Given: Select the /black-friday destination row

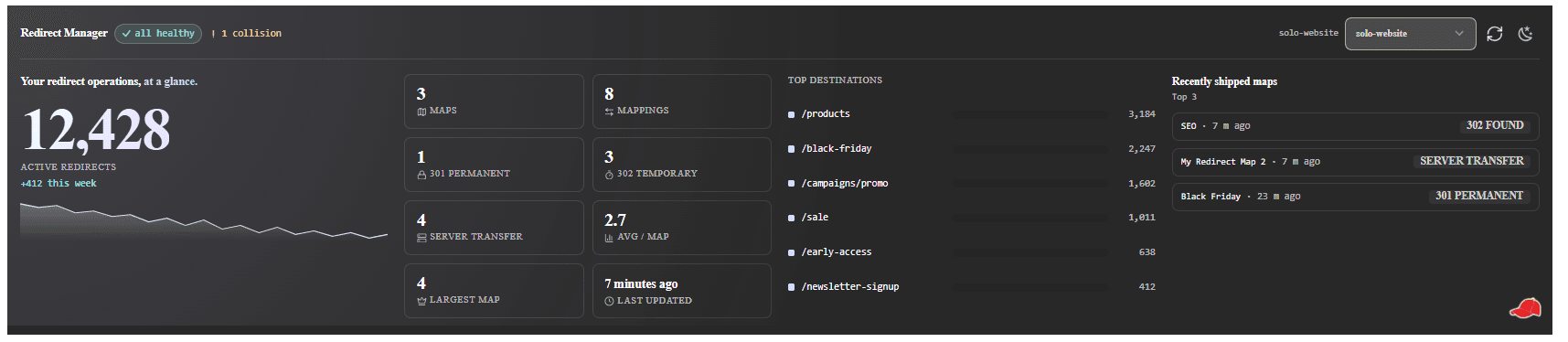Looking at the screenshot, I should click(x=972, y=148).
